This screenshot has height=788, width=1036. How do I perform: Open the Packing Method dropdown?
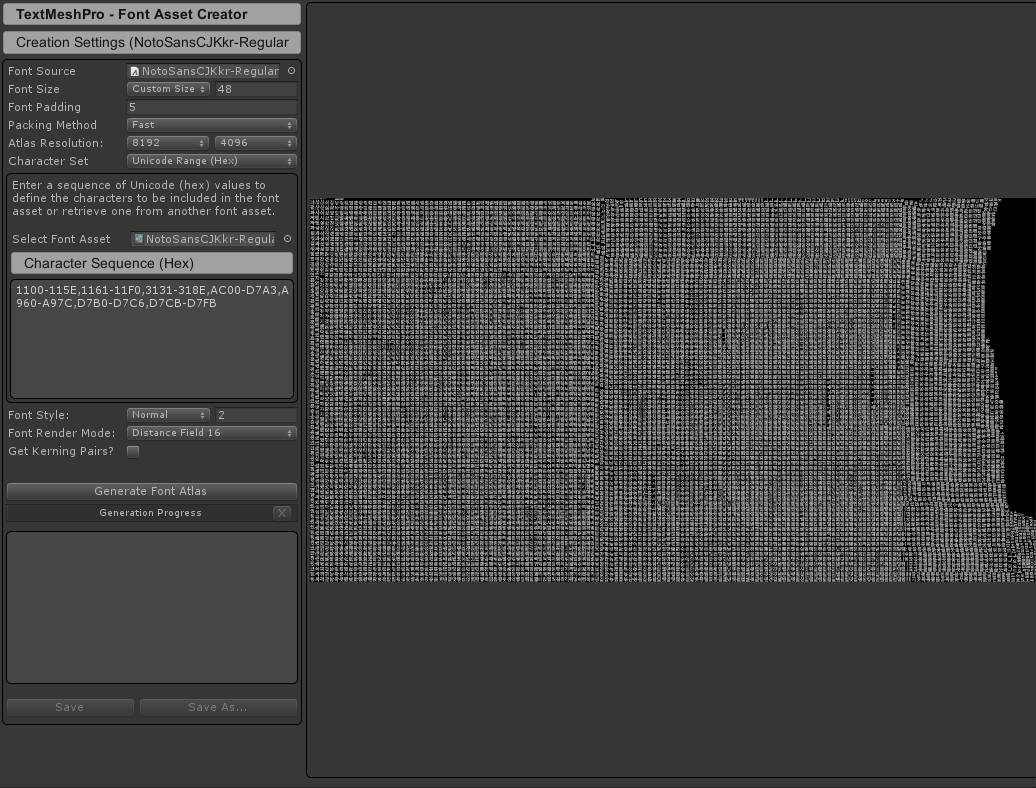point(211,125)
